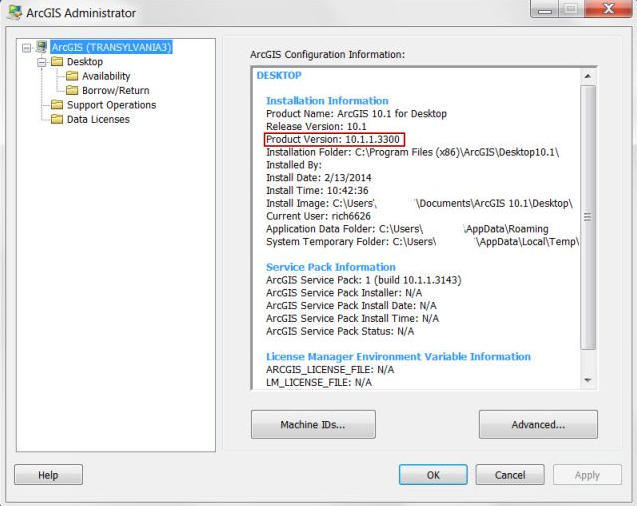Image resolution: width=637 pixels, height=506 pixels.
Task: Click the Desktop folder icon
Action: (x=57, y=62)
